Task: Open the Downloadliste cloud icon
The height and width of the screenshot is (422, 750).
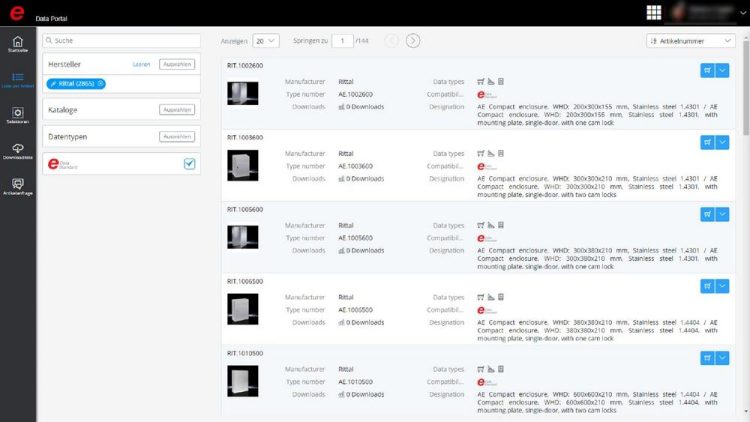Action: pyautogui.click(x=17, y=151)
